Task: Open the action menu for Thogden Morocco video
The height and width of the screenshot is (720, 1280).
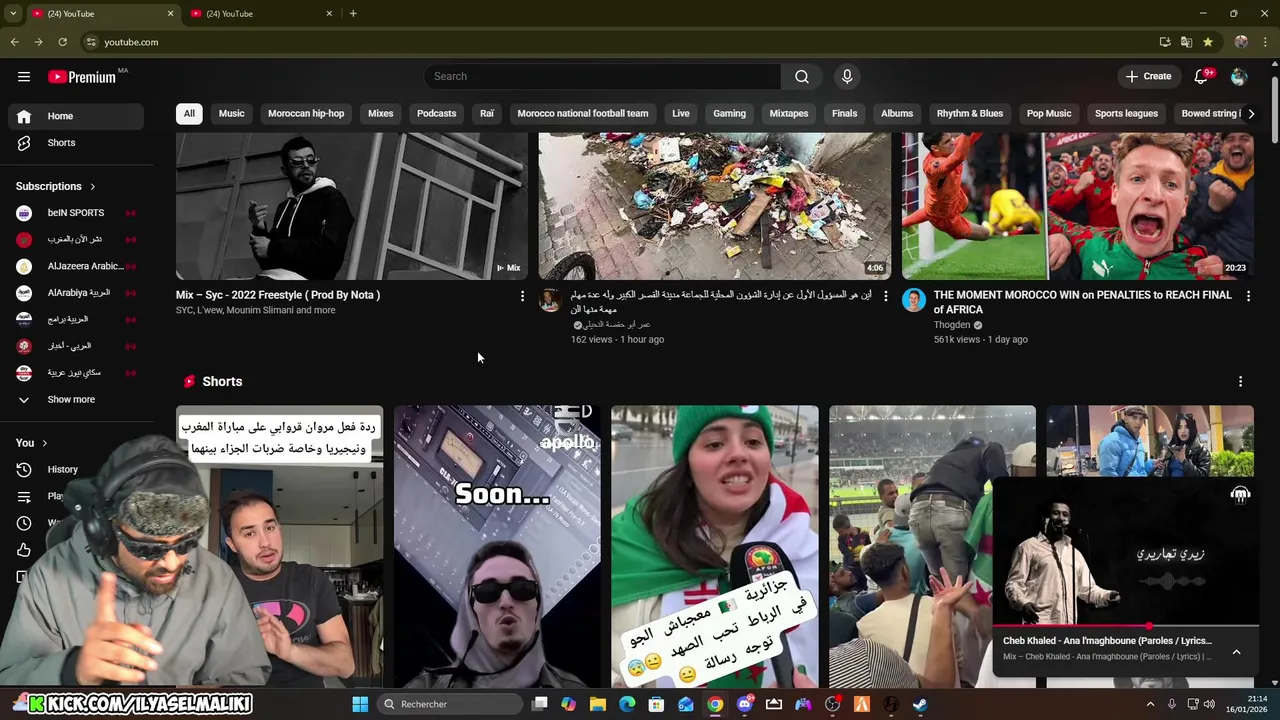Action: [x=1248, y=296]
